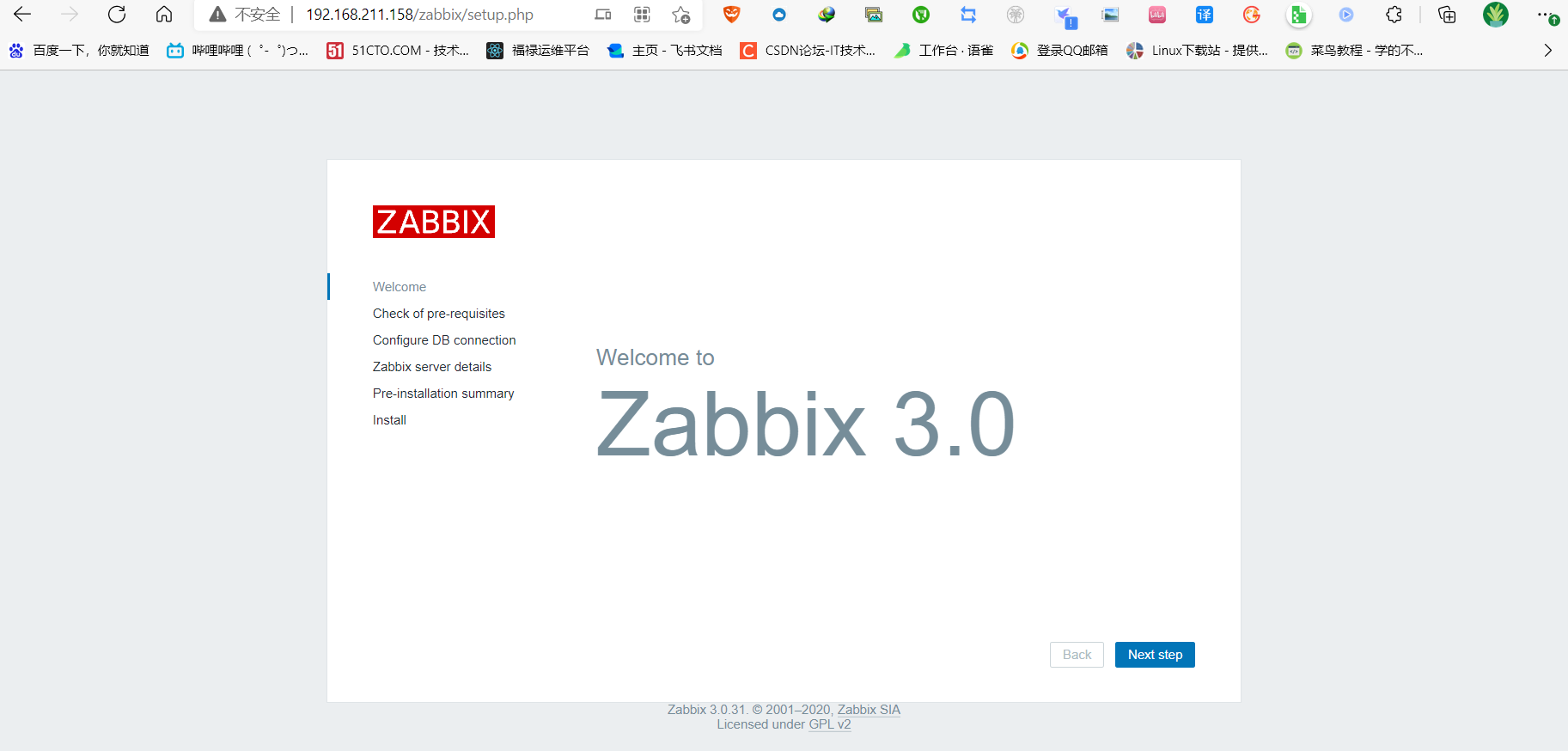
Task: Select the Welcome setup step
Action: pos(400,287)
